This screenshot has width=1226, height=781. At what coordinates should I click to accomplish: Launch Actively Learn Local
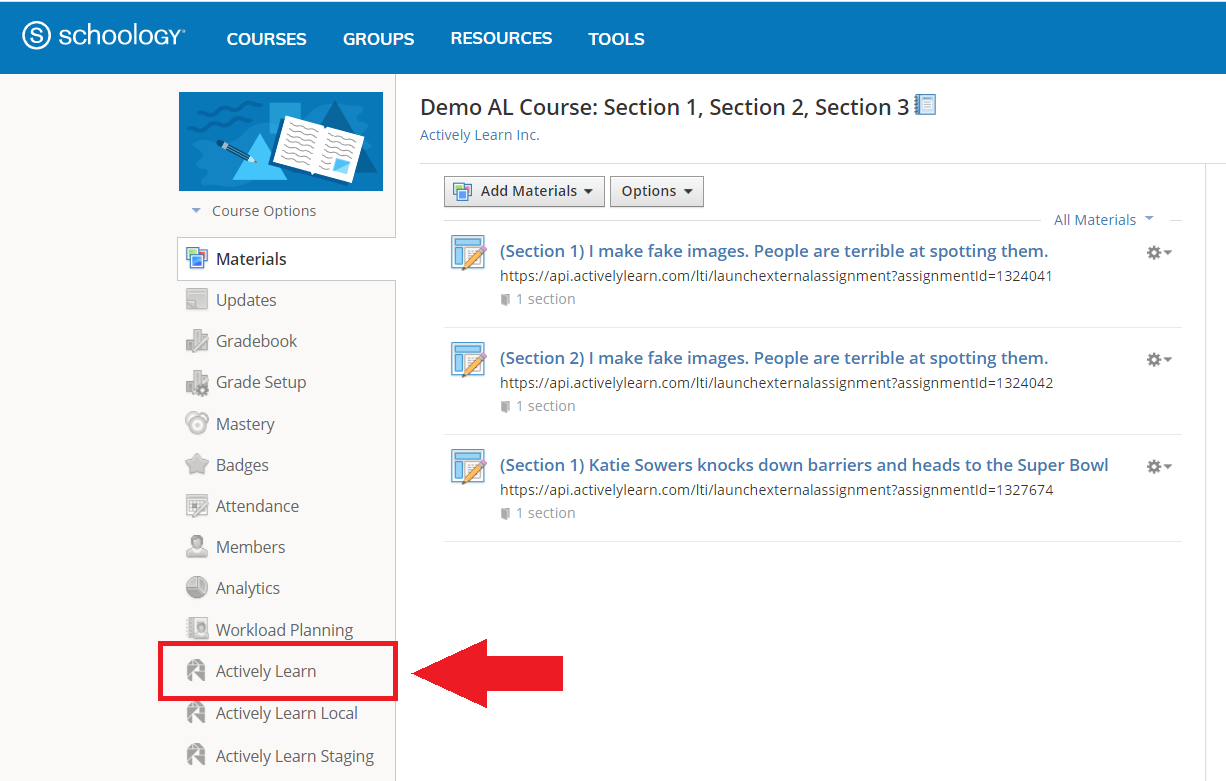pos(287,713)
